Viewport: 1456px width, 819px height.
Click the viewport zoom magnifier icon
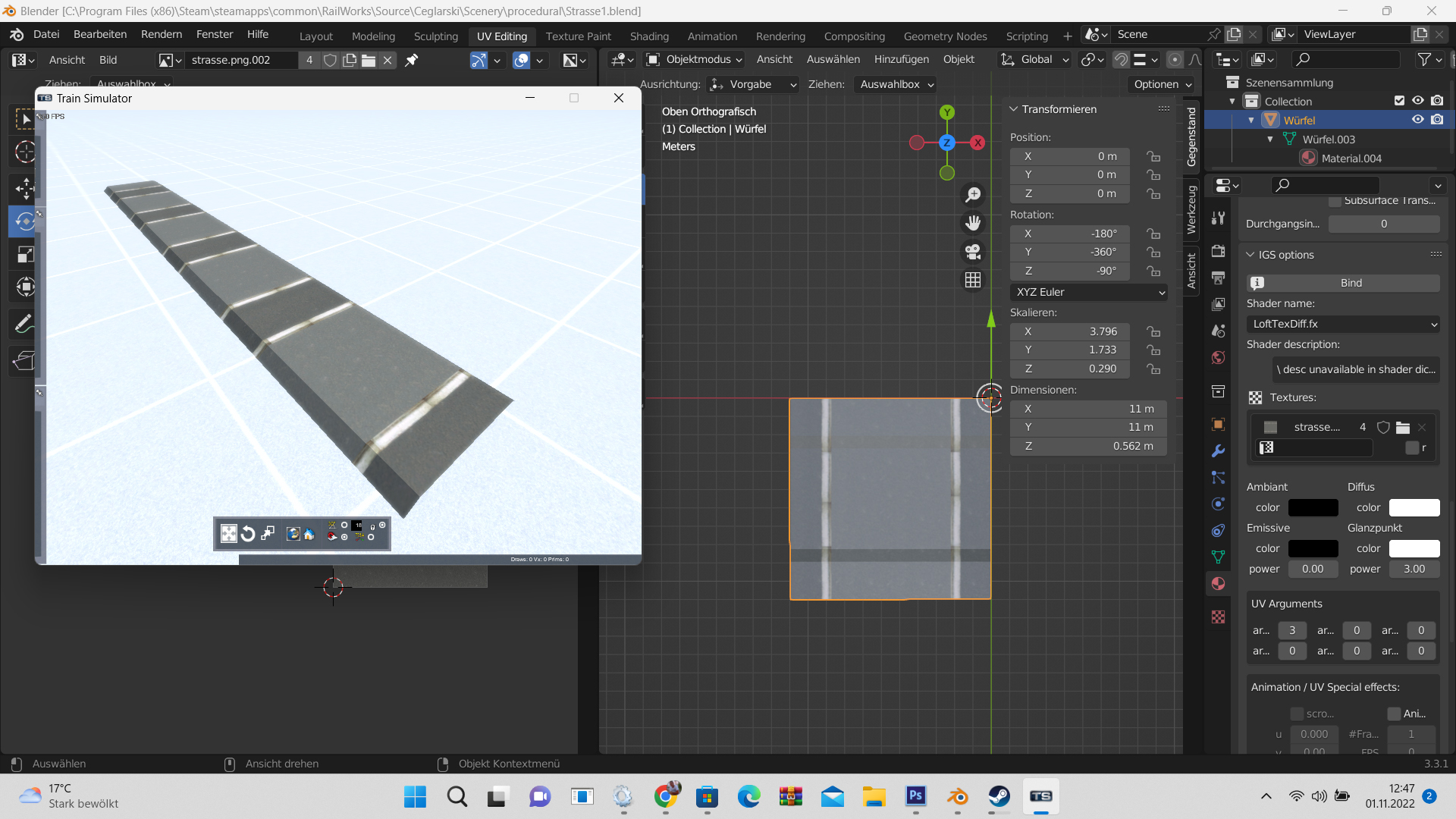coord(973,195)
